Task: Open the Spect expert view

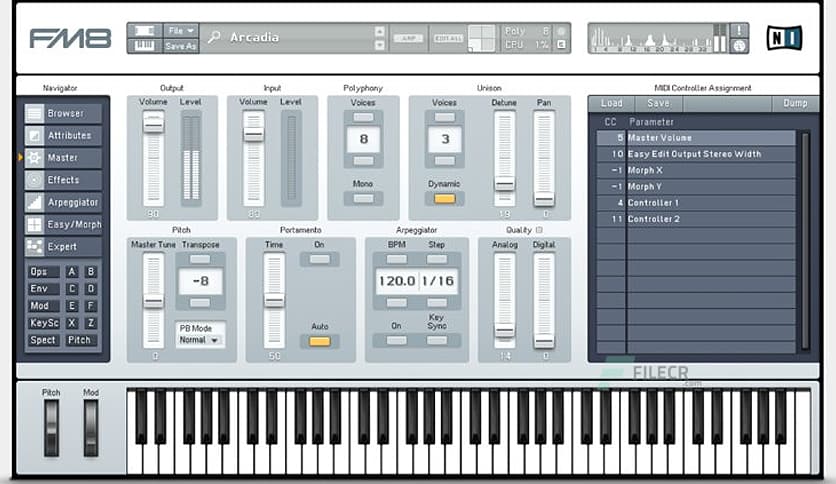Action: 43,340
